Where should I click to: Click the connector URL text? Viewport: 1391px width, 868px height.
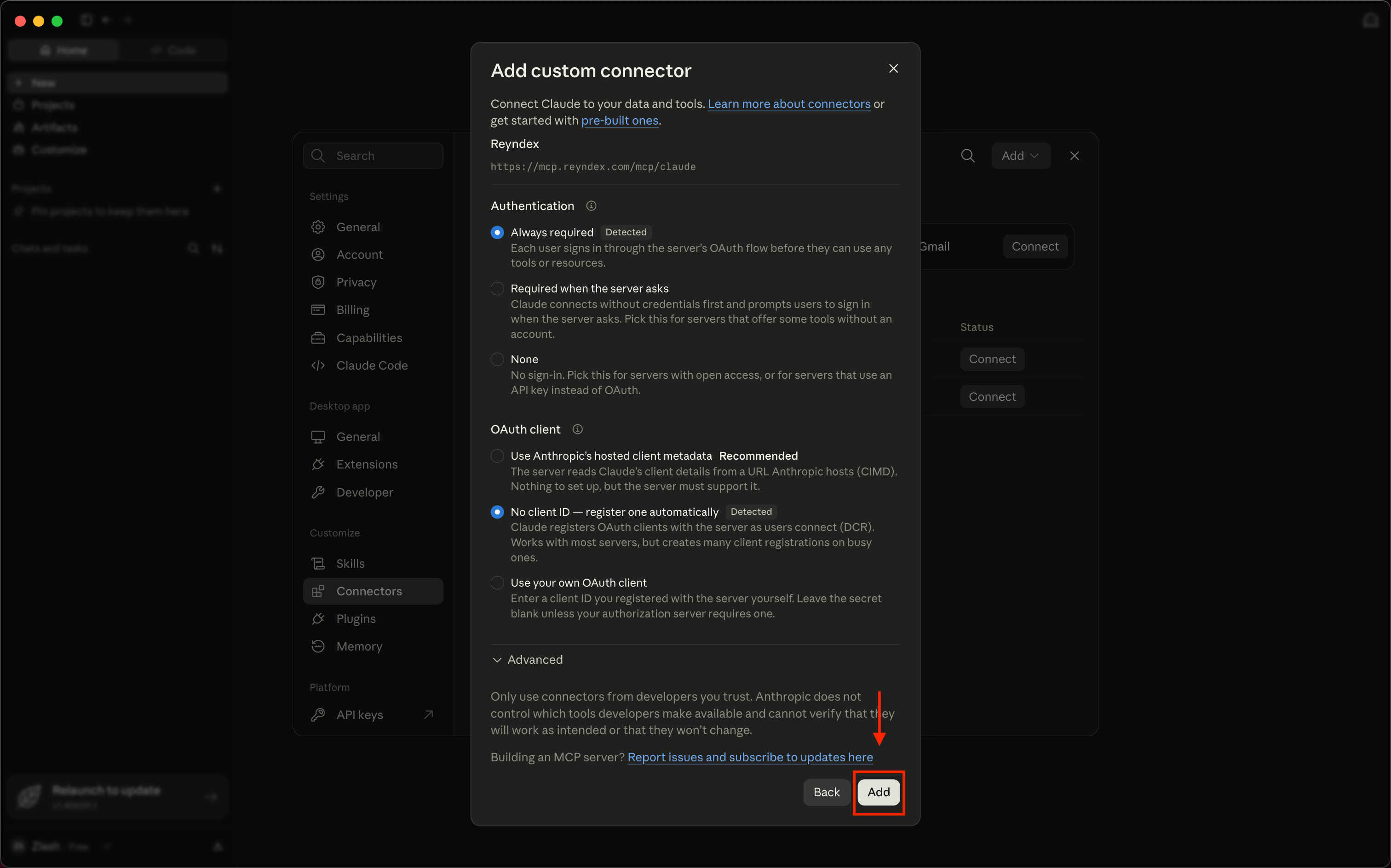tap(593, 166)
